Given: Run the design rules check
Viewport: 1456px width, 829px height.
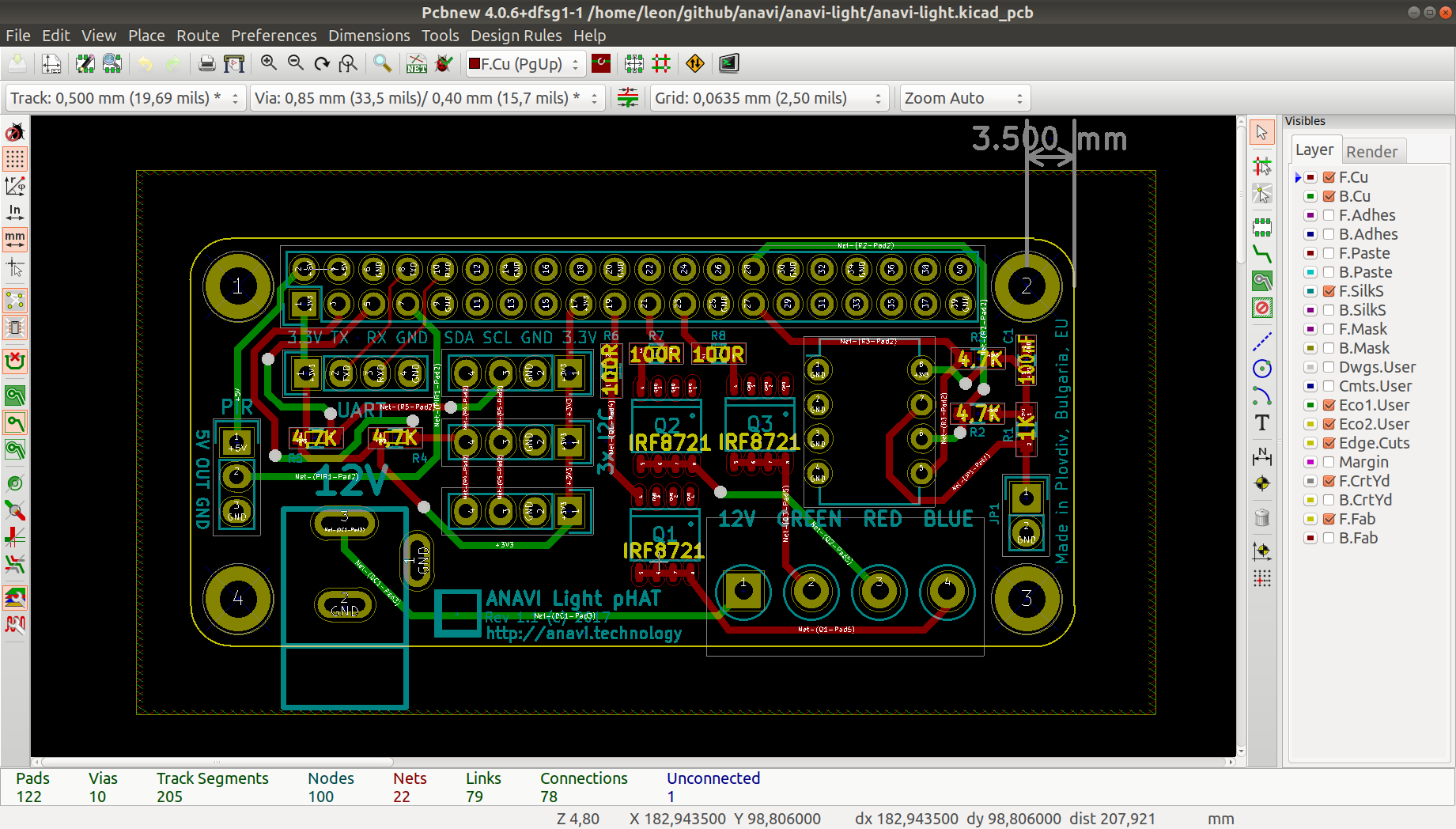Looking at the screenshot, I should [444, 63].
